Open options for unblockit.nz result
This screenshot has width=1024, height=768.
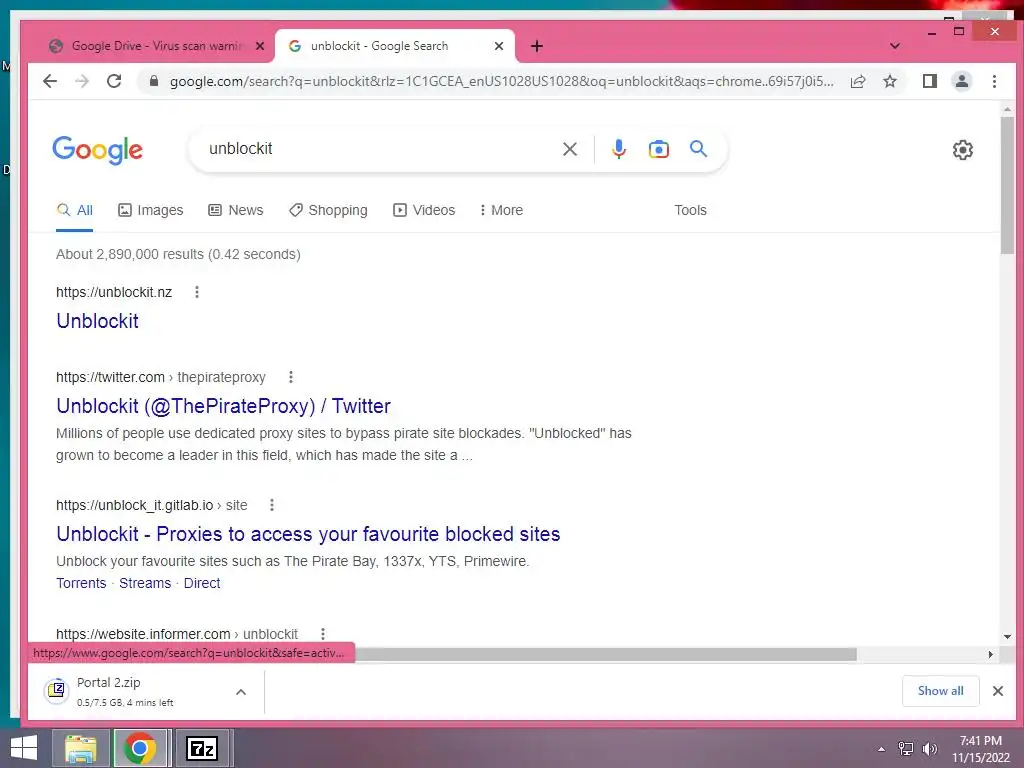click(x=197, y=292)
